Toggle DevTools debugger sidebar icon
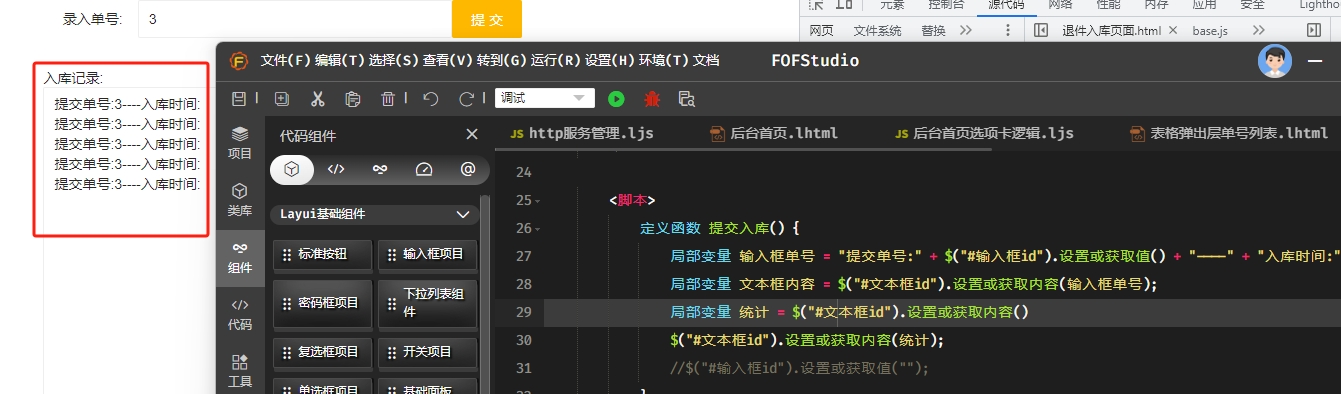The height and width of the screenshot is (394, 1341). pos(1314,31)
